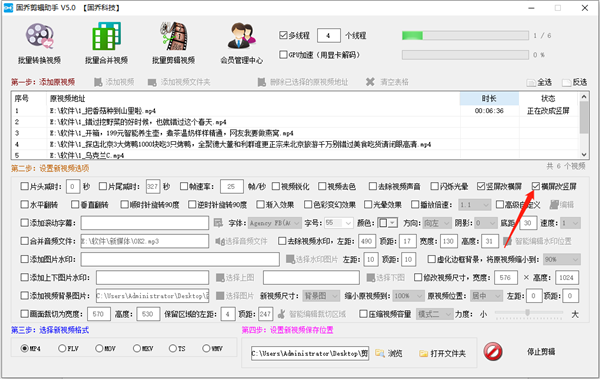The width and height of the screenshot is (600, 379).
Task: Click 删除已选择的原视频地址 icon
Action: click(262, 82)
